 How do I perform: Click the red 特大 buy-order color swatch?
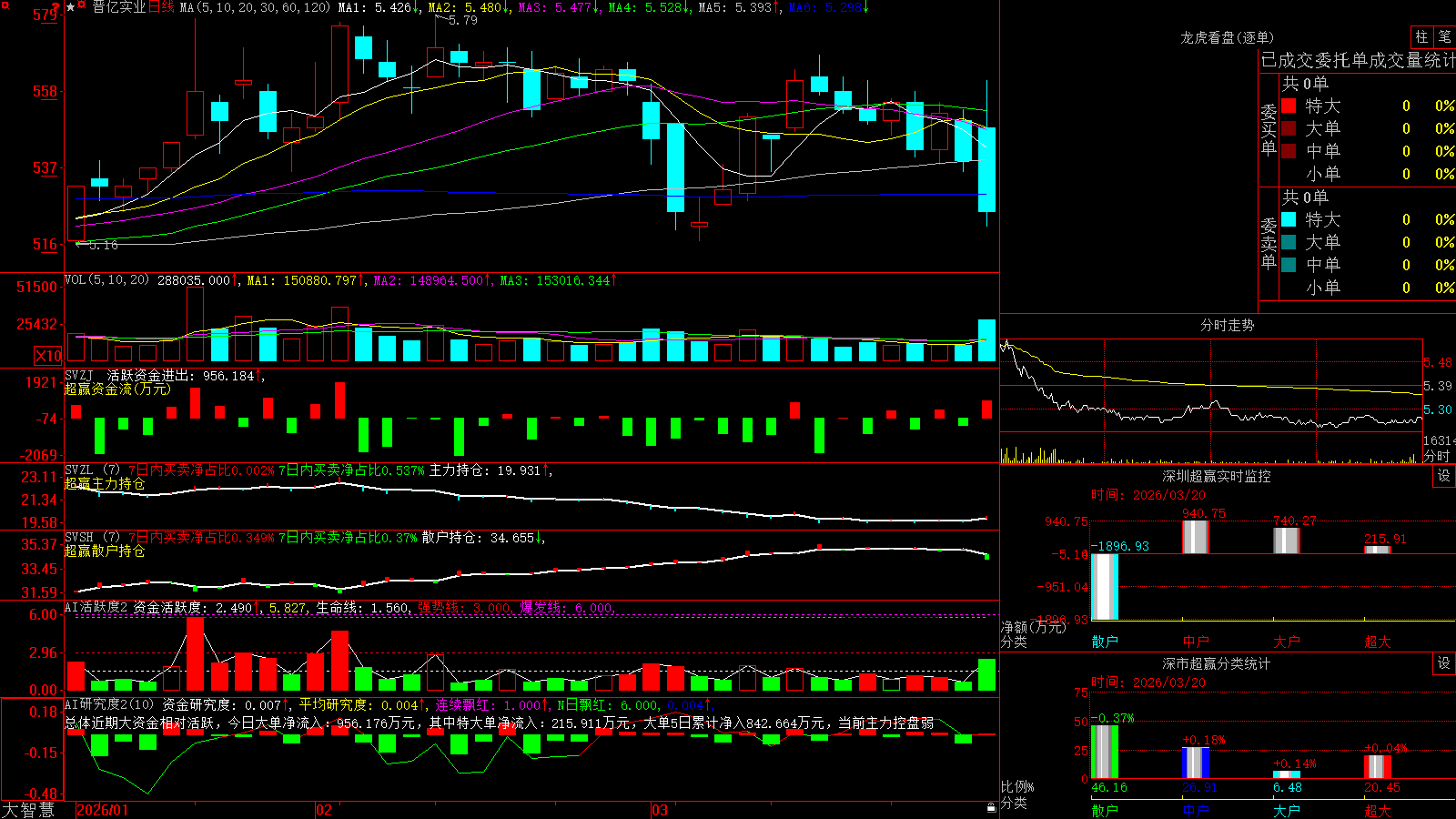tap(1289, 106)
